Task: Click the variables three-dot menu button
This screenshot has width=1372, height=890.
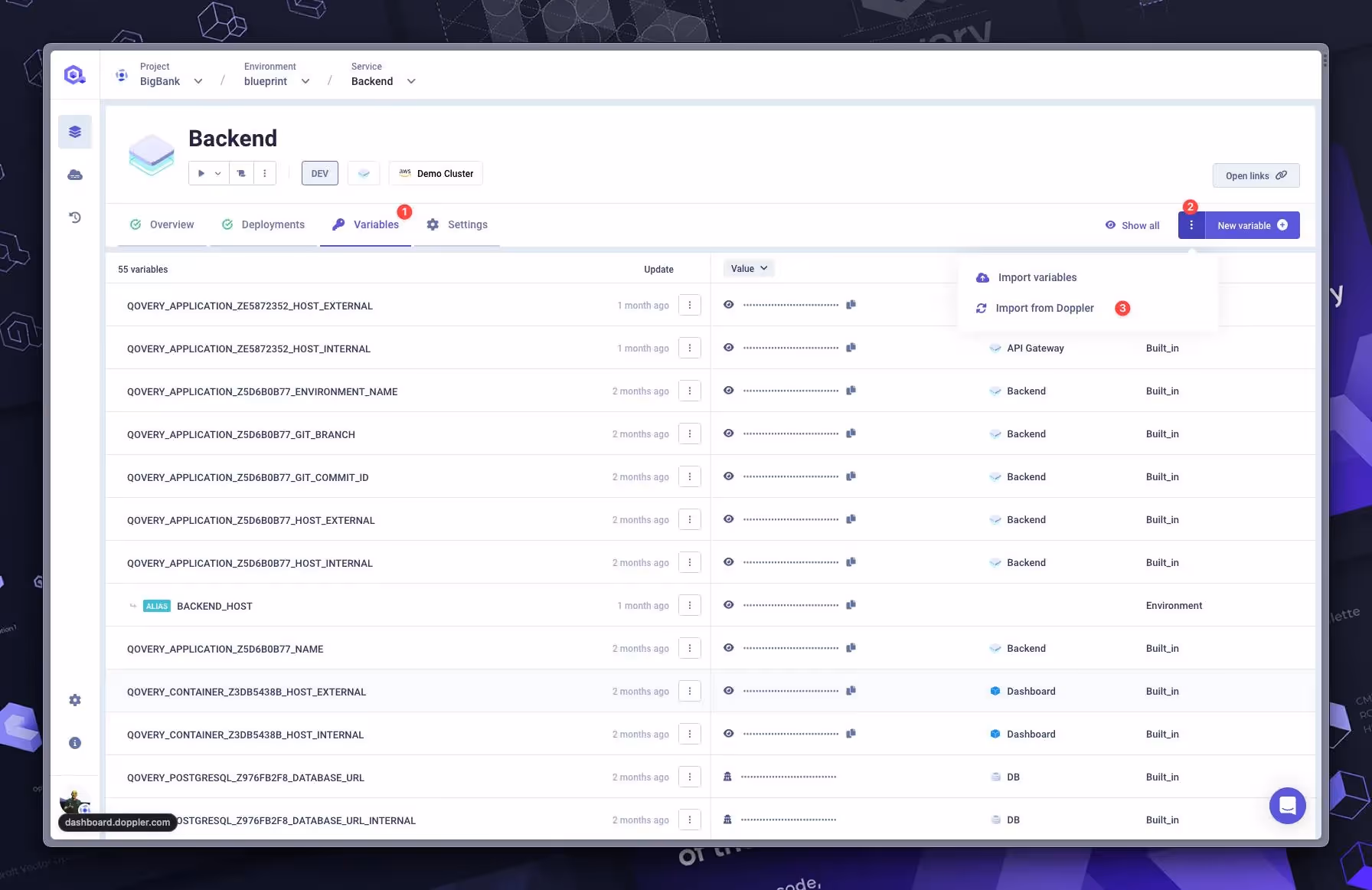Action: pos(1191,225)
